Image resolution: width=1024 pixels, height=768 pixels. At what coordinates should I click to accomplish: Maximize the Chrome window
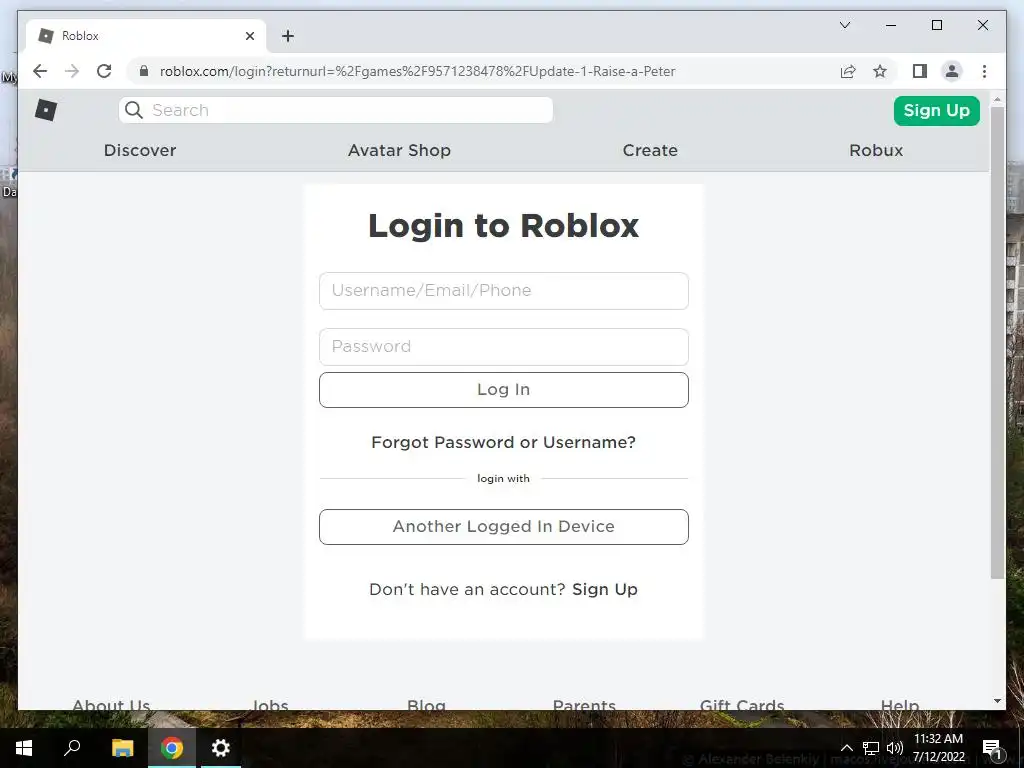936,25
